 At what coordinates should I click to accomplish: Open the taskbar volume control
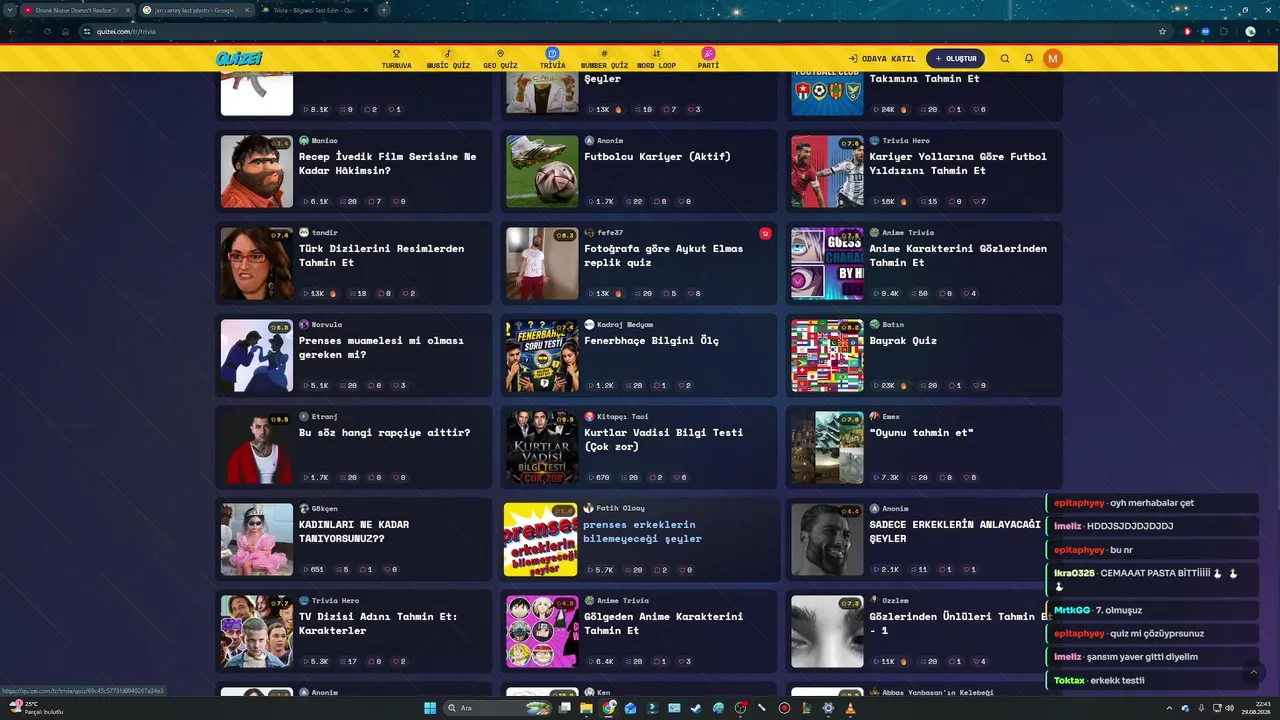(x=1229, y=708)
